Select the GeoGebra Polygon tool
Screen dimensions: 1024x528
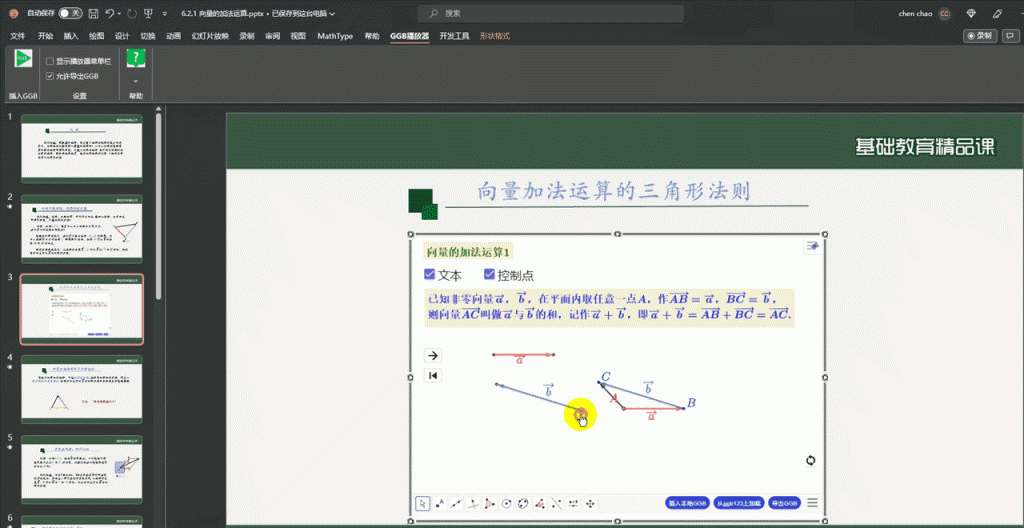tap(490, 503)
